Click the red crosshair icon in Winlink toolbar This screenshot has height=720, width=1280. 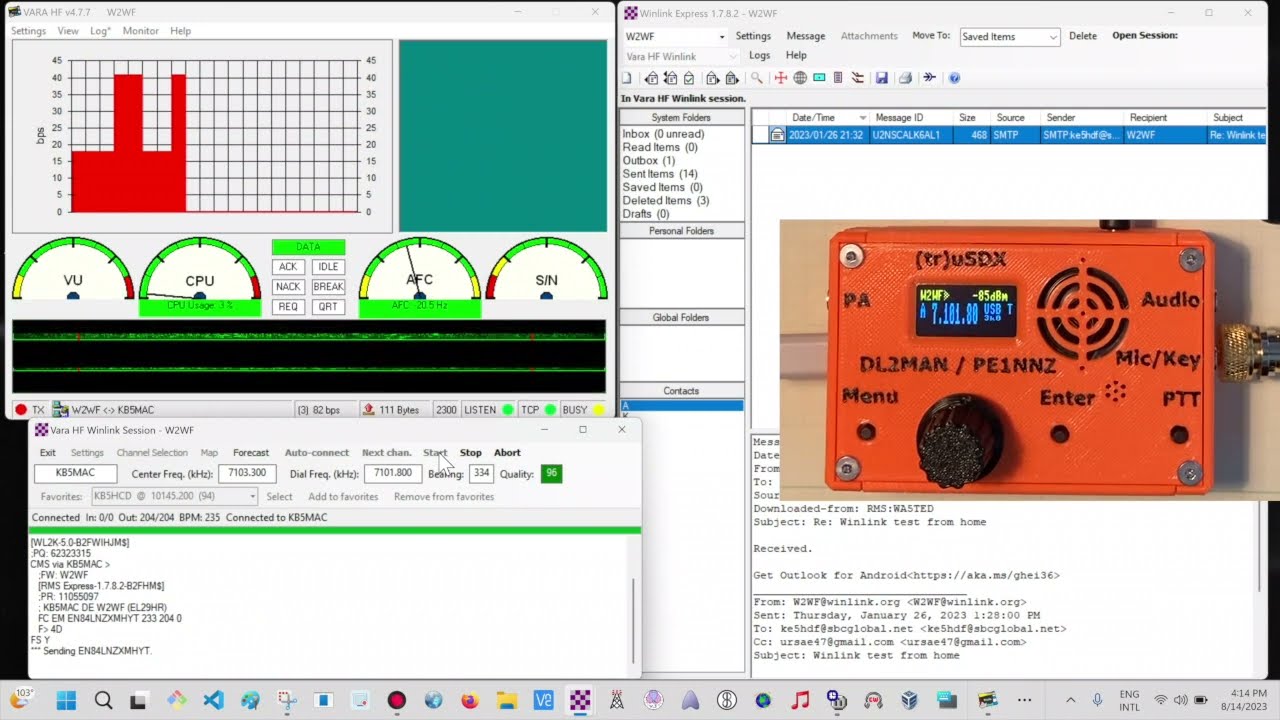[x=781, y=78]
